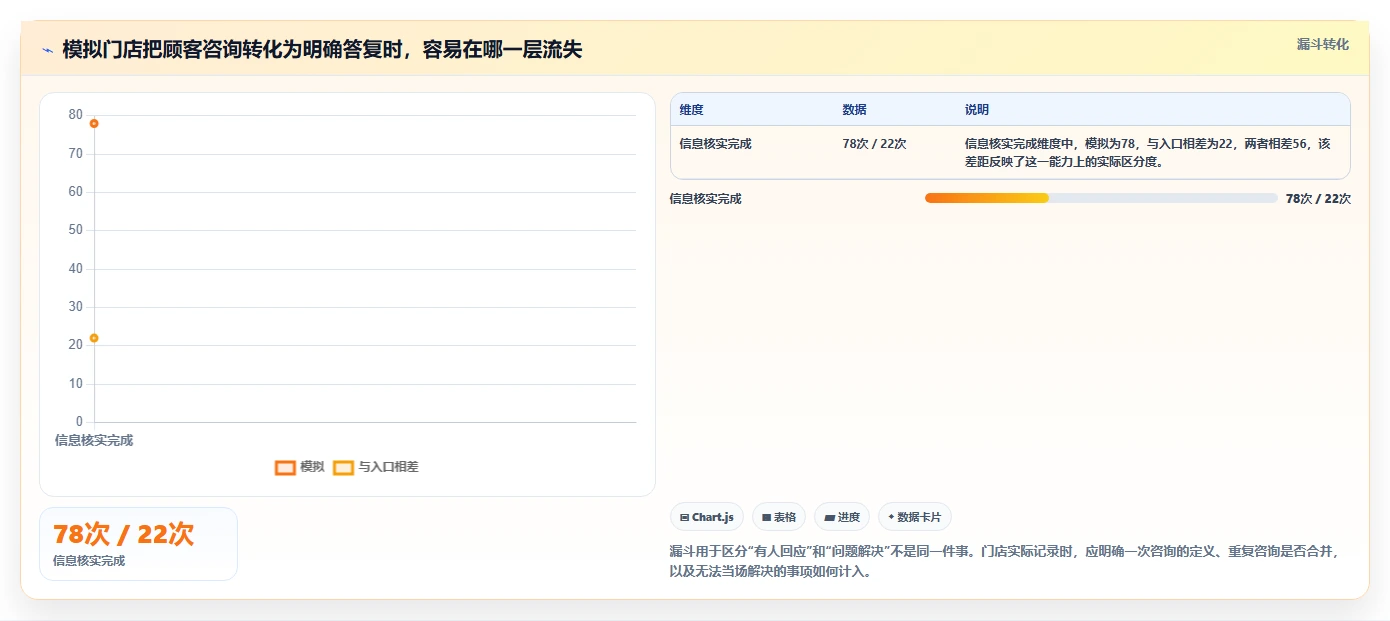This screenshot has height=621, width=1390.
Task: Select the Chart.js tag chip
Action: 707,517
